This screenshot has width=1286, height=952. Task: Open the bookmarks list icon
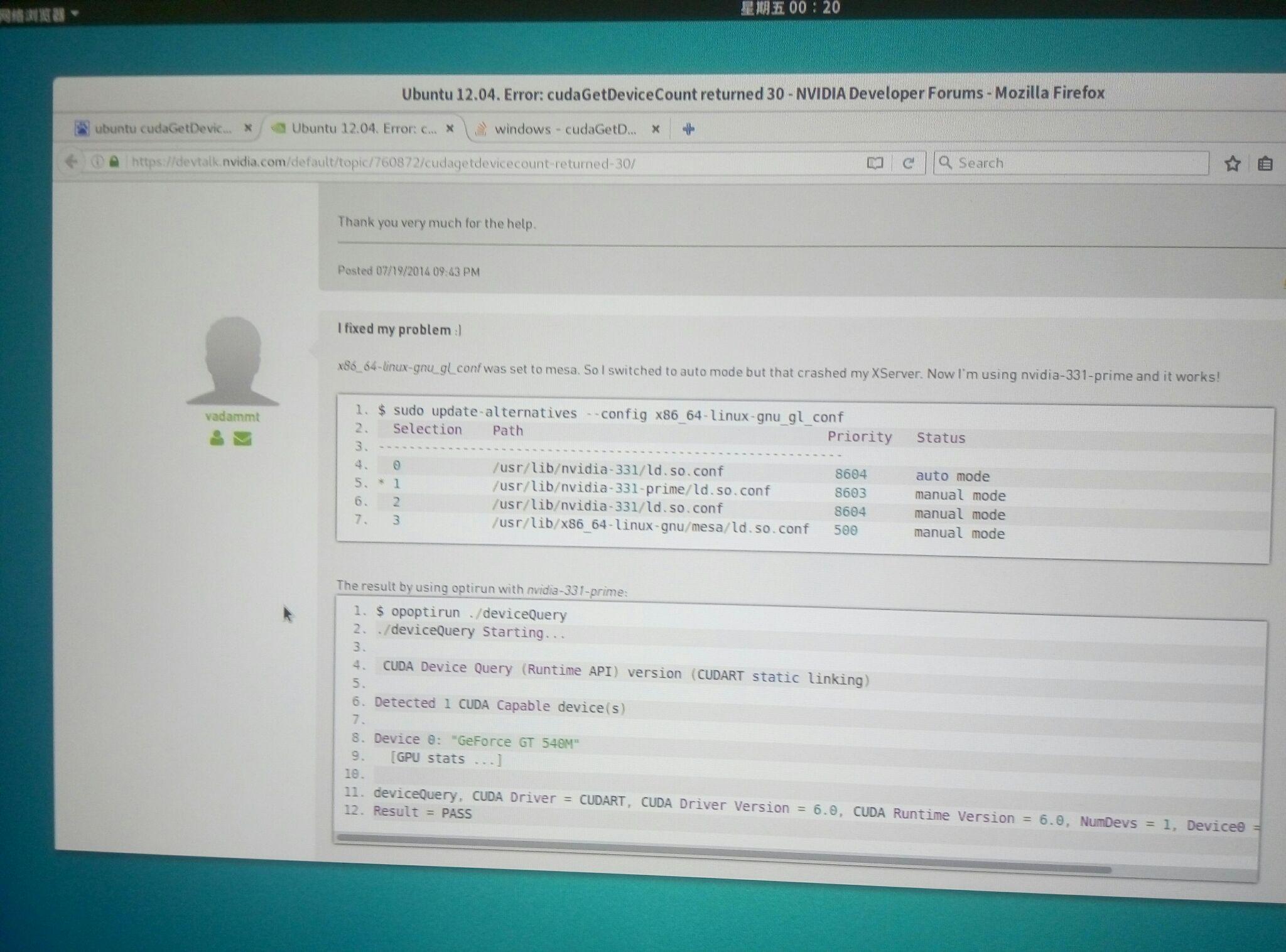1265,164
